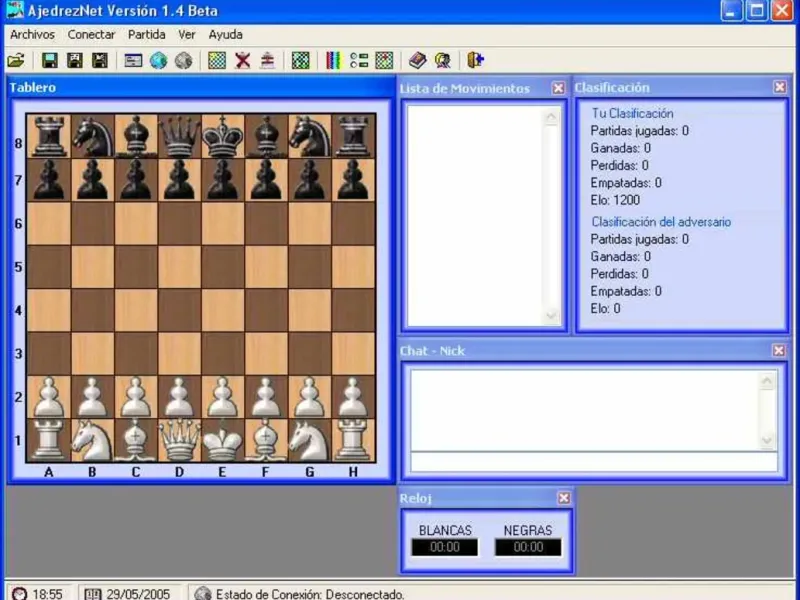This screenshot has height=600, width=800.
Task: Click the small window dialog toolbar icon
Action: 133,61
